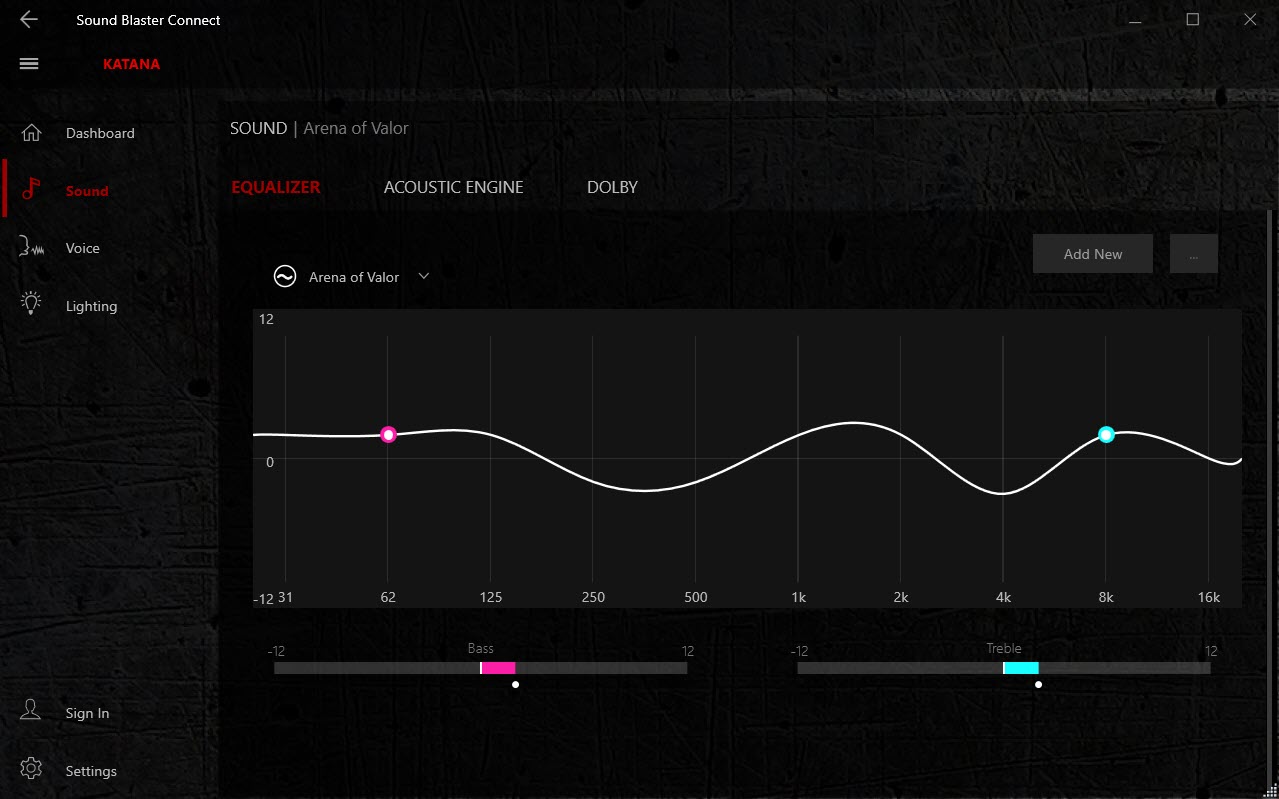The height and width of the screenshot is (799, 1279).
Task: Click the 4k frequency label
Action: coord(1003,598)
